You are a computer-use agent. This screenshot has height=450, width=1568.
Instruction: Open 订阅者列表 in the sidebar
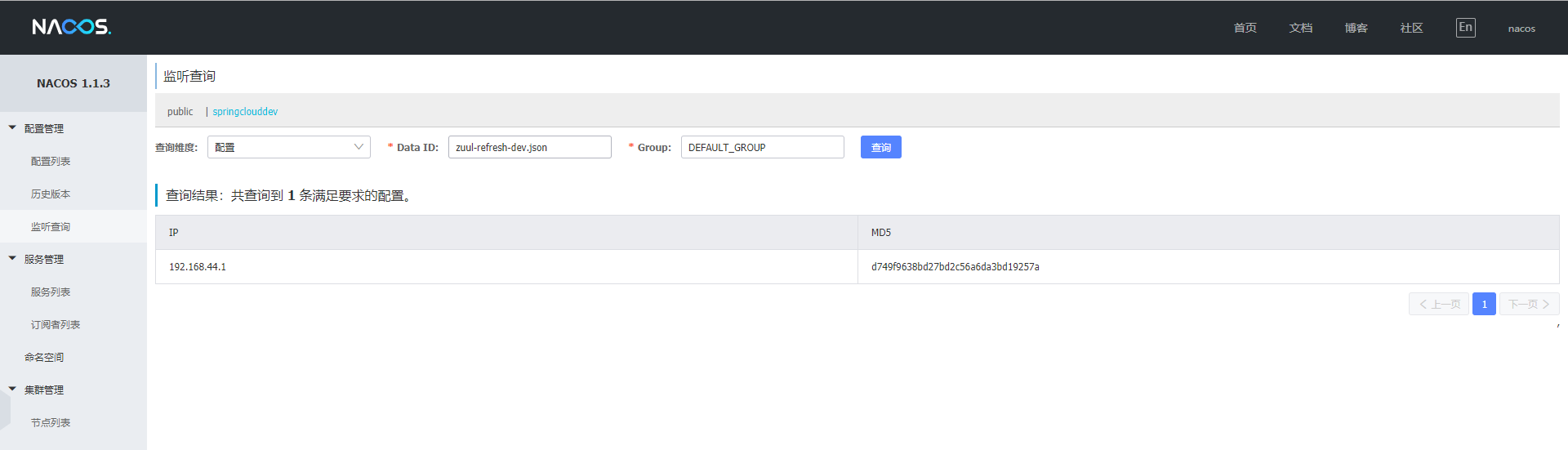point(56,325)
